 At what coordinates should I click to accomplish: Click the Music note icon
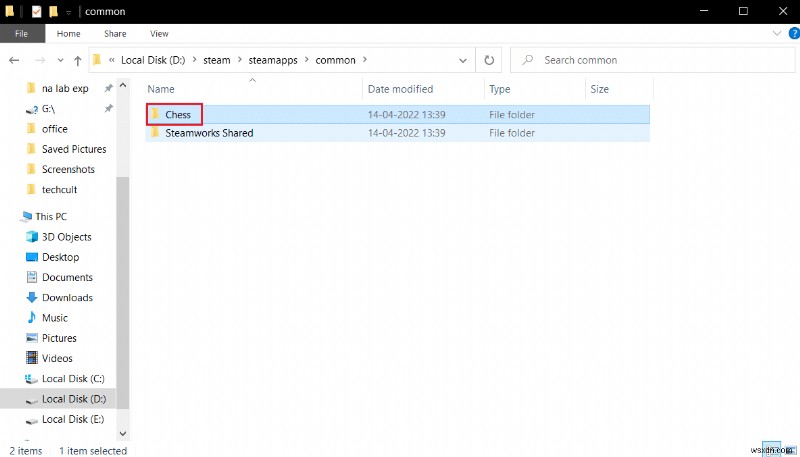pyautogui.click(x=32, y=317)
